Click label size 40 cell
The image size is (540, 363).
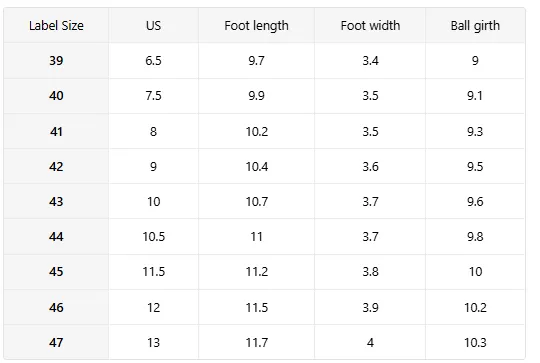[56, 96]
